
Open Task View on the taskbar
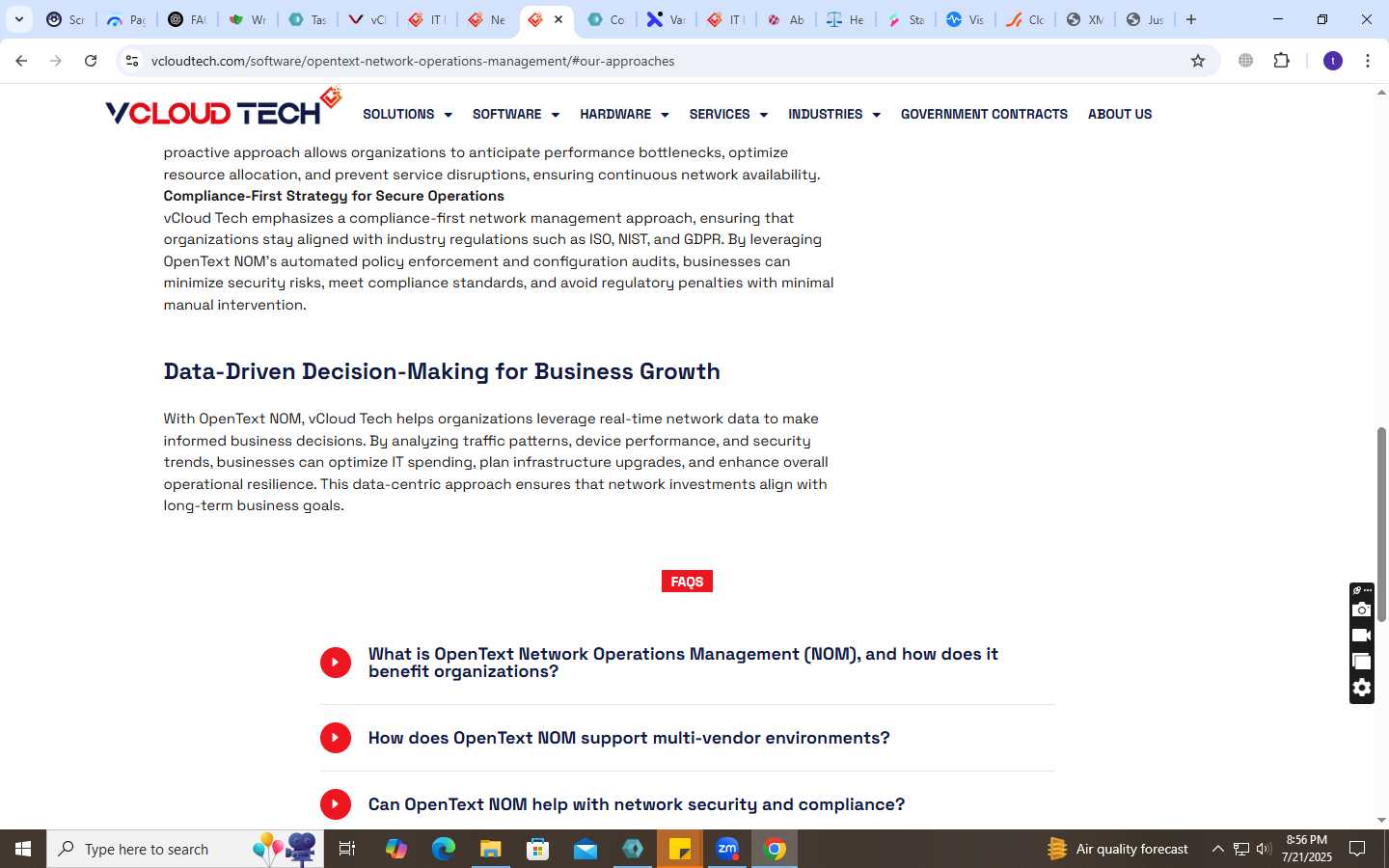[347, 849]
